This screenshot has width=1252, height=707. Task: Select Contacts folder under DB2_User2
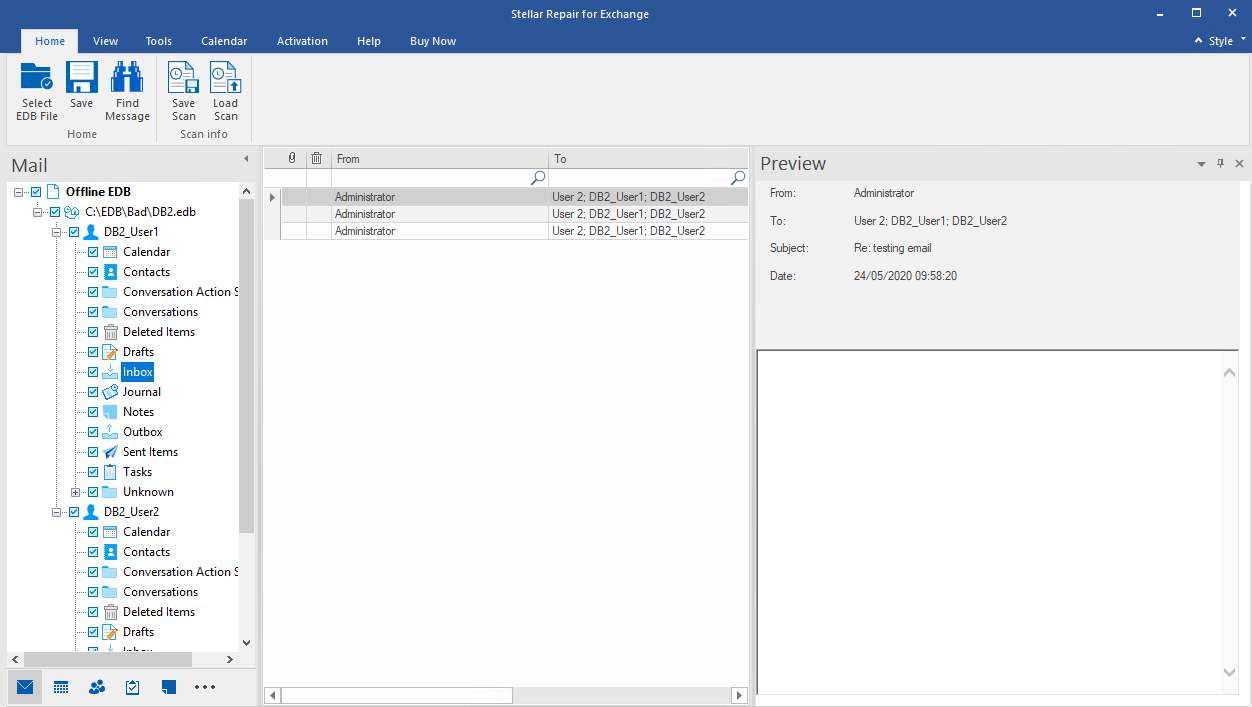tap(146, 552)
